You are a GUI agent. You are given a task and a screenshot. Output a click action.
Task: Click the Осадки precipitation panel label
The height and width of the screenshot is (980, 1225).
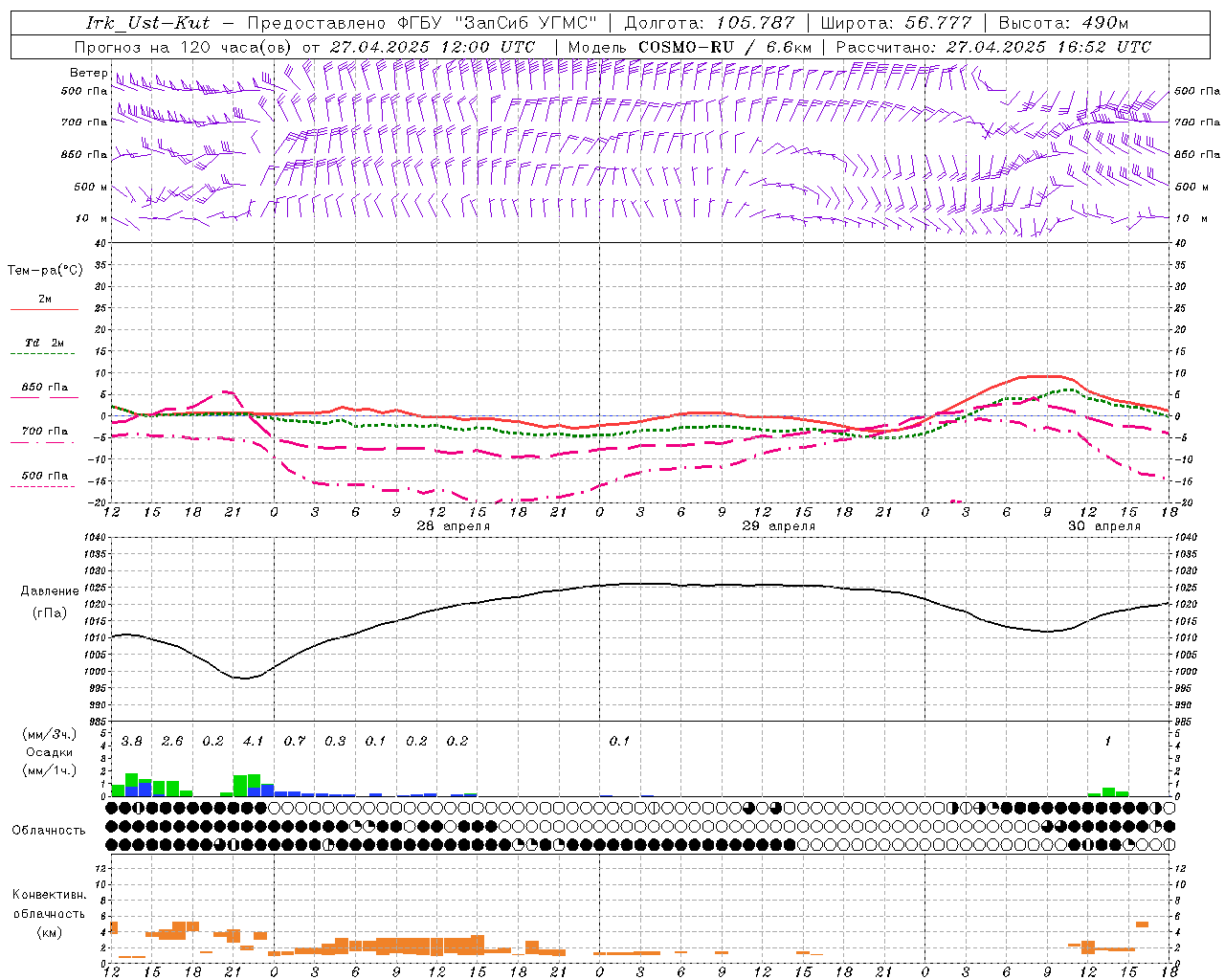pyautogui.click(x=49, y=752)
